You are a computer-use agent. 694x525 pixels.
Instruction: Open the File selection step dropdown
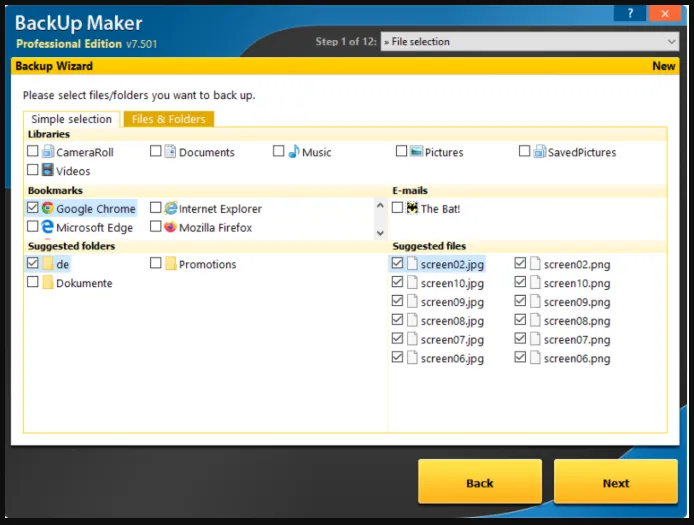coord(529,42)
